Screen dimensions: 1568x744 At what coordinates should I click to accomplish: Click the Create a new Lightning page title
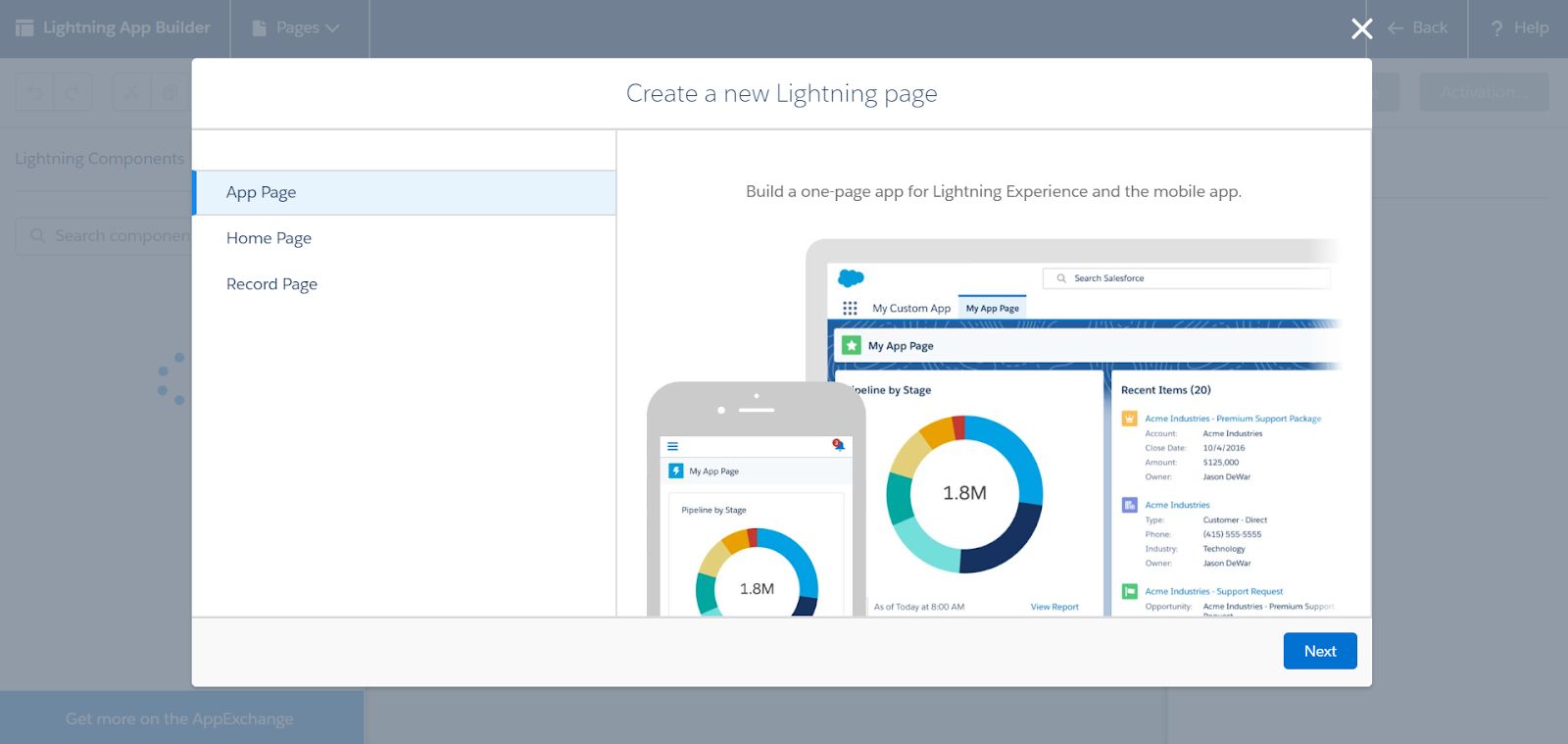pos(782,93)
